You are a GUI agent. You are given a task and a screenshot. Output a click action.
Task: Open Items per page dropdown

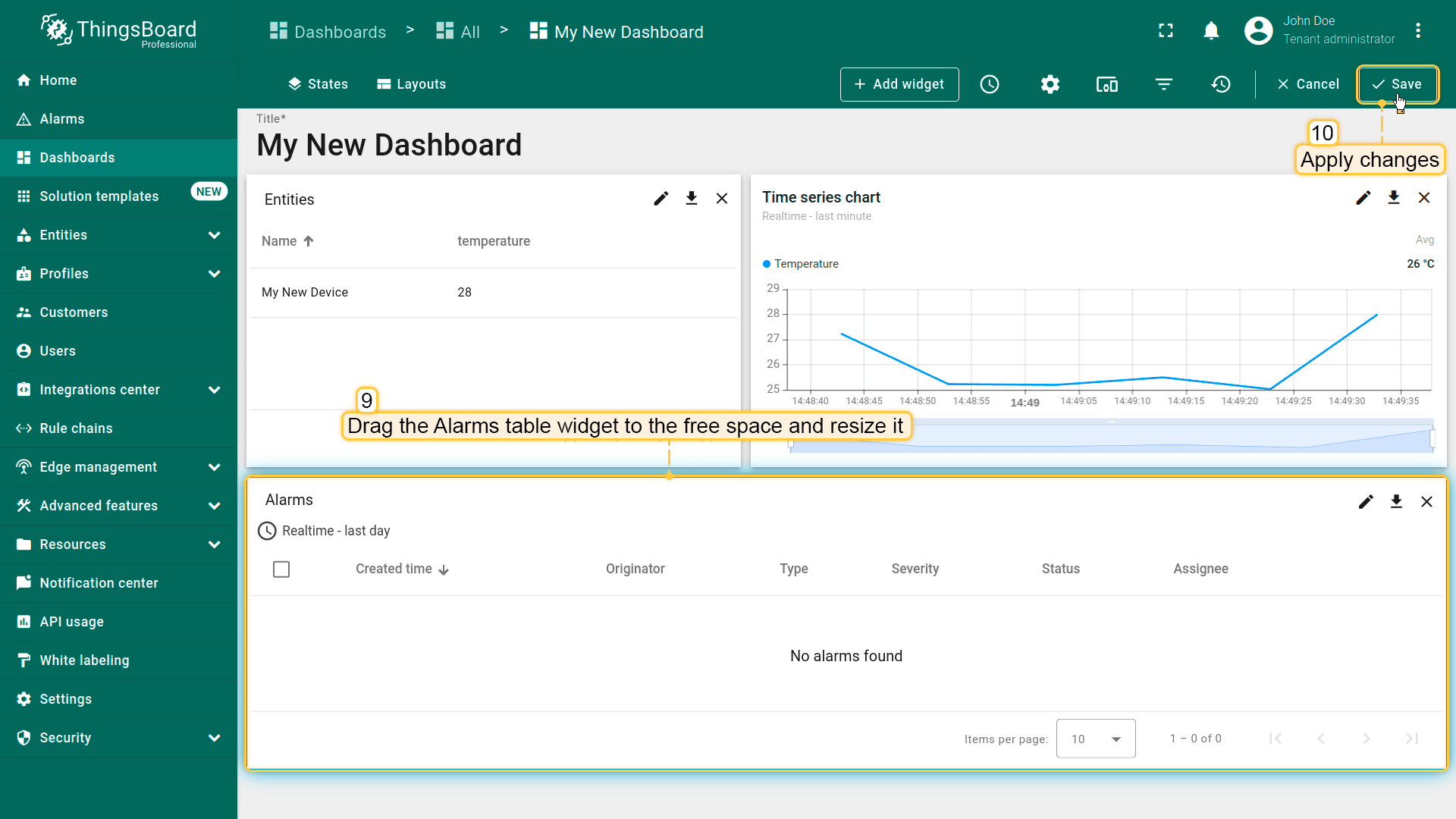click(x=1096, y=739)
